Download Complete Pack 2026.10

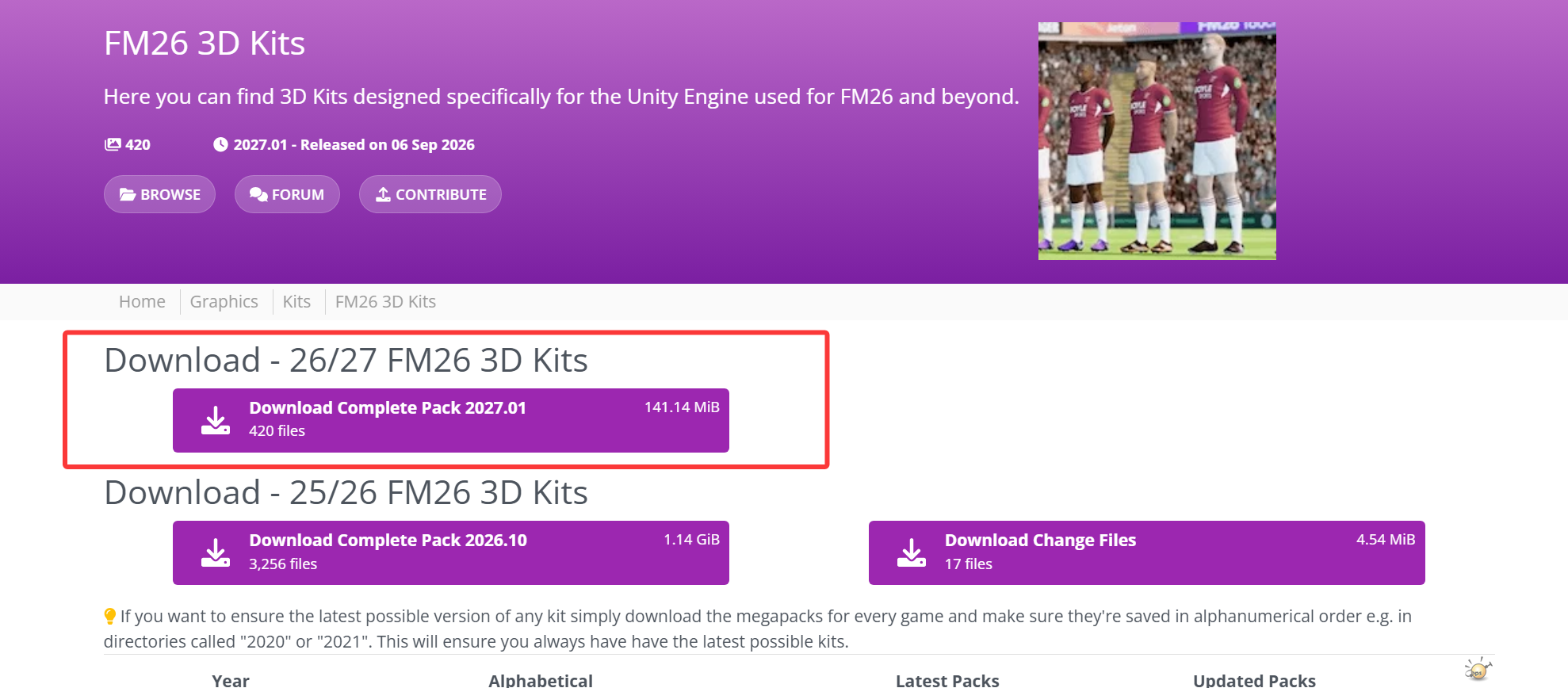[x=451, y=552]
